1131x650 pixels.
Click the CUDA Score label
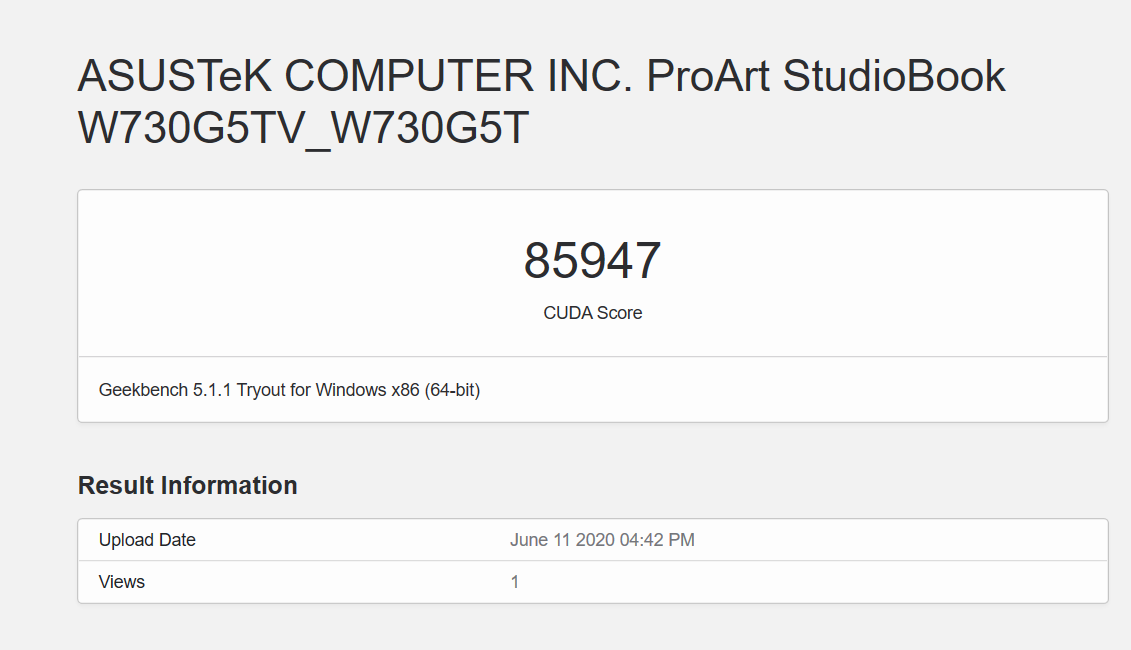[x=592, y=313]
